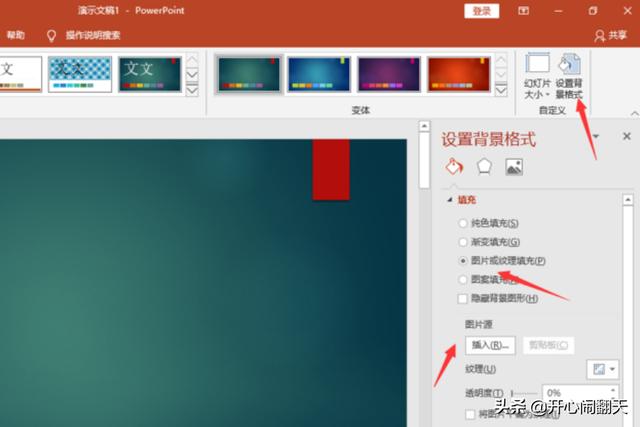Select Gradient fill (渐变填充) radio button
640x427 pixels.
pyautogui.click(x=462, y=242)
